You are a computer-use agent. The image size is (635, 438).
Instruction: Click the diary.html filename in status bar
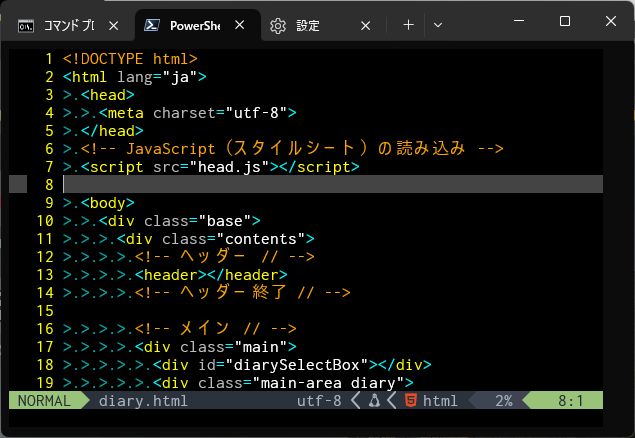(x=143, y=401)
